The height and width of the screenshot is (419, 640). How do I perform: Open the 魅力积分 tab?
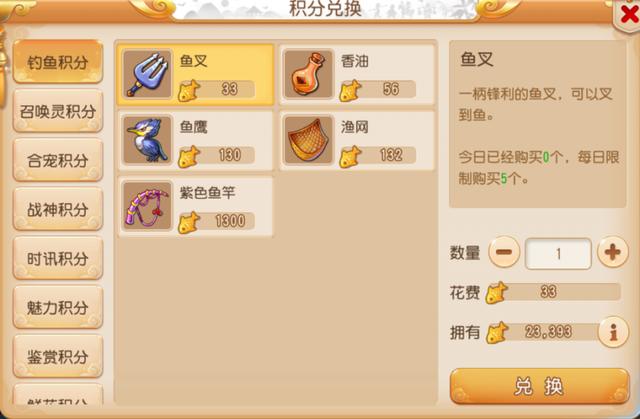point(58,307)
